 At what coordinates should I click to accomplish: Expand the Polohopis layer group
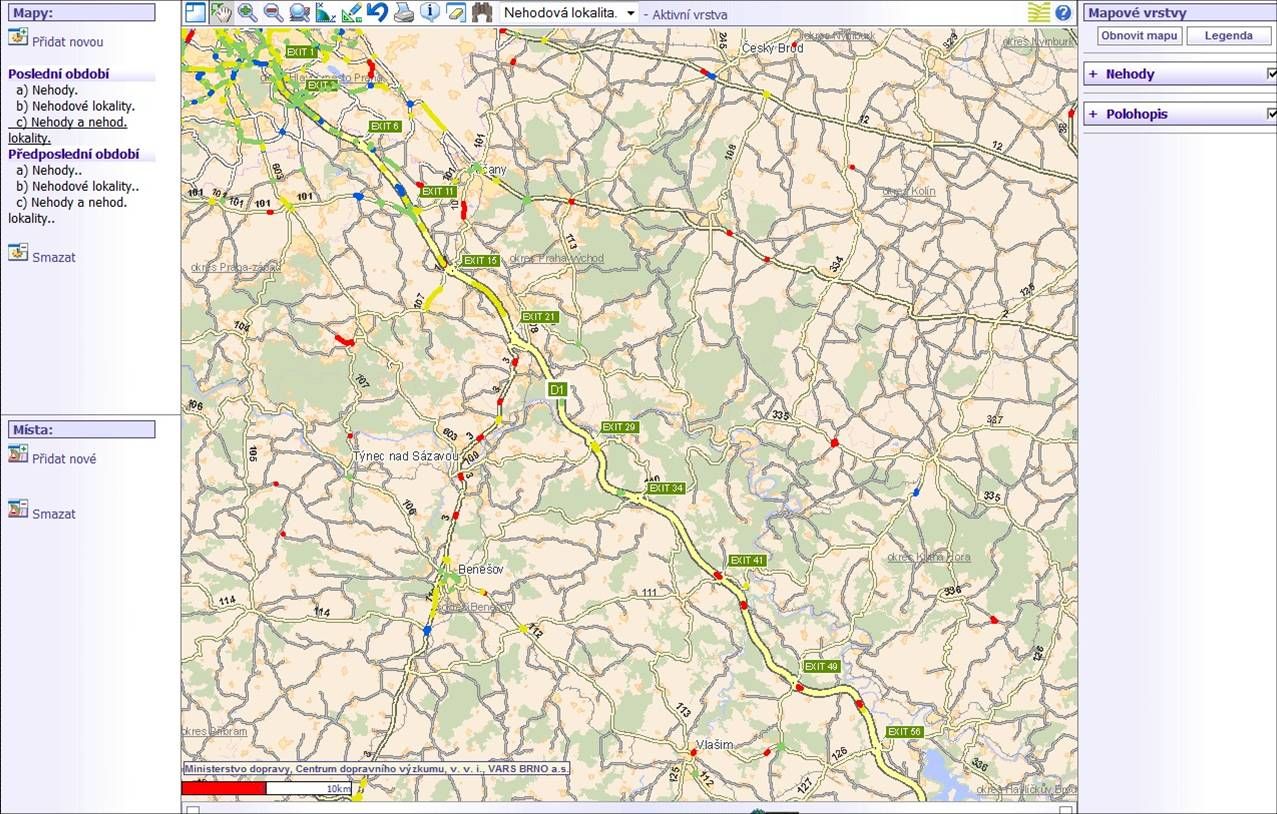1094,114
